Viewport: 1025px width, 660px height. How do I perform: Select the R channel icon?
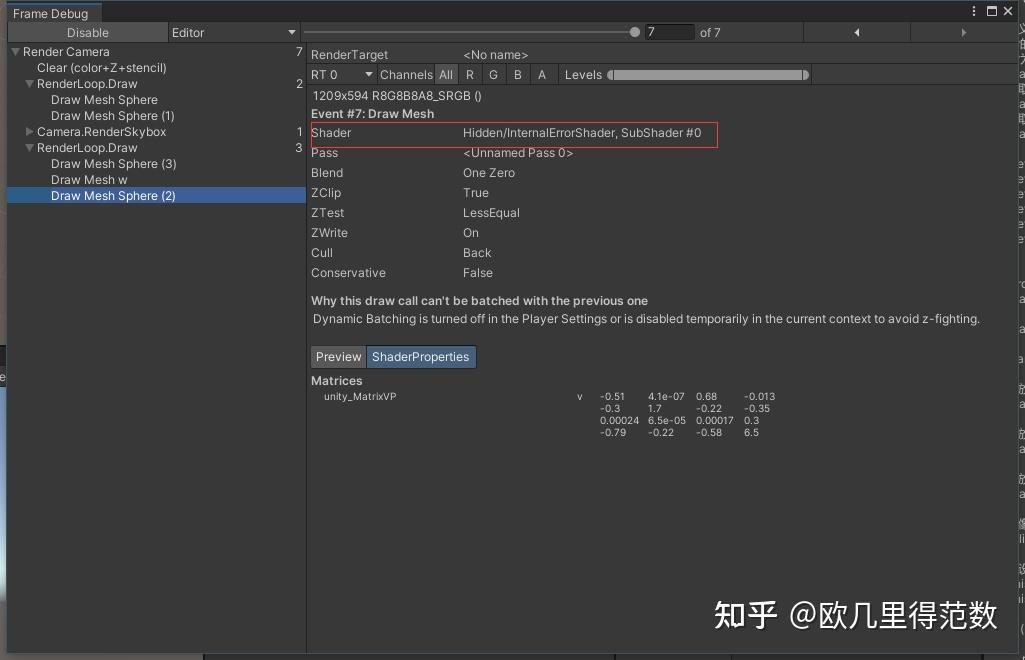point(470,74)
